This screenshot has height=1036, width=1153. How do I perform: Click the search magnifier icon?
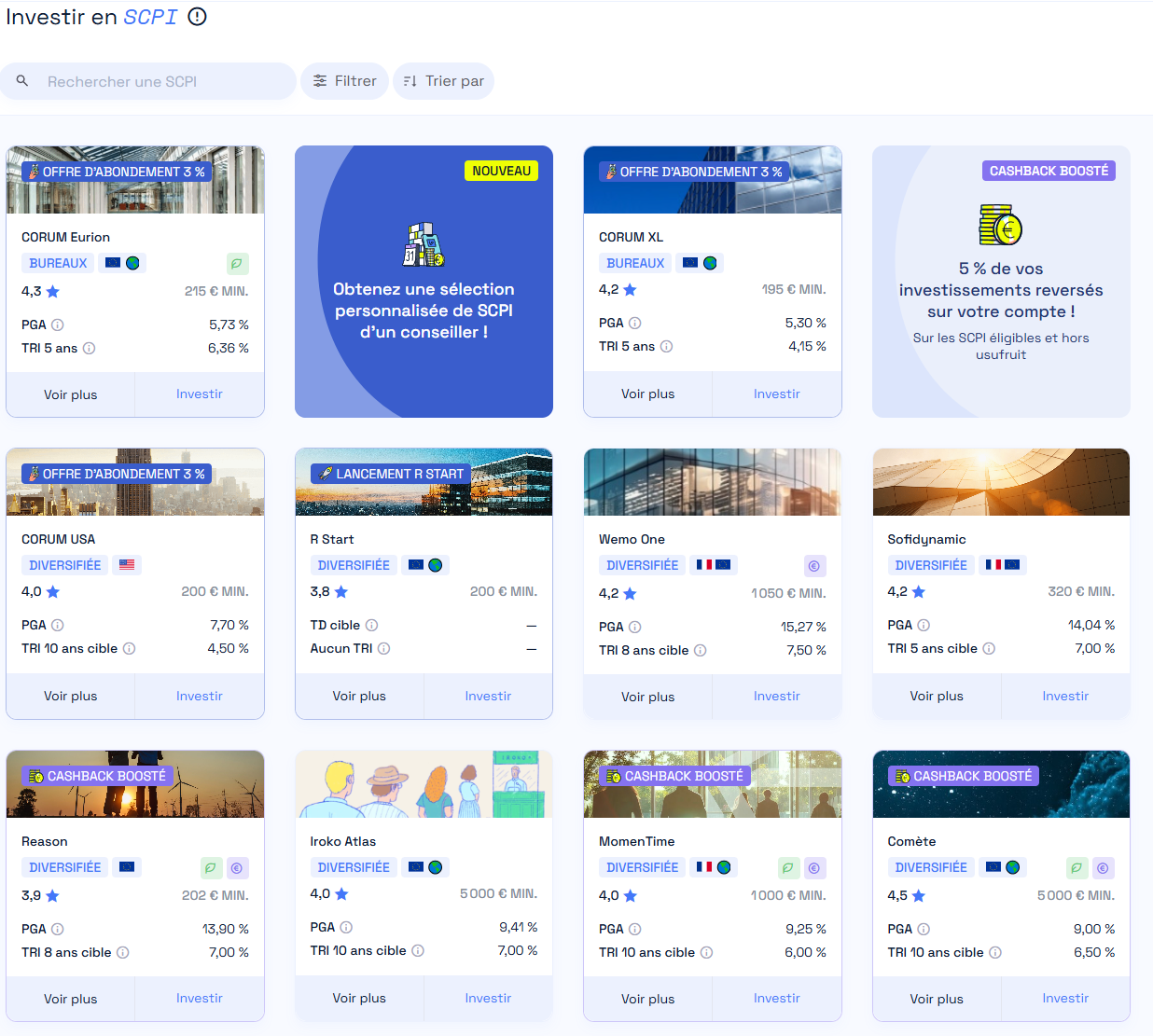point(22,81)
